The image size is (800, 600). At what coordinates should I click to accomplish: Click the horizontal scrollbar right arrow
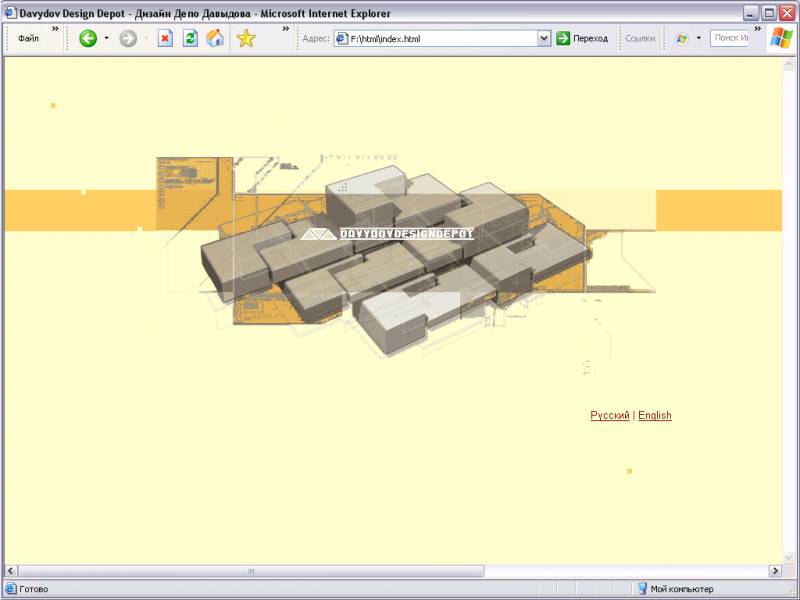(775, 570)
